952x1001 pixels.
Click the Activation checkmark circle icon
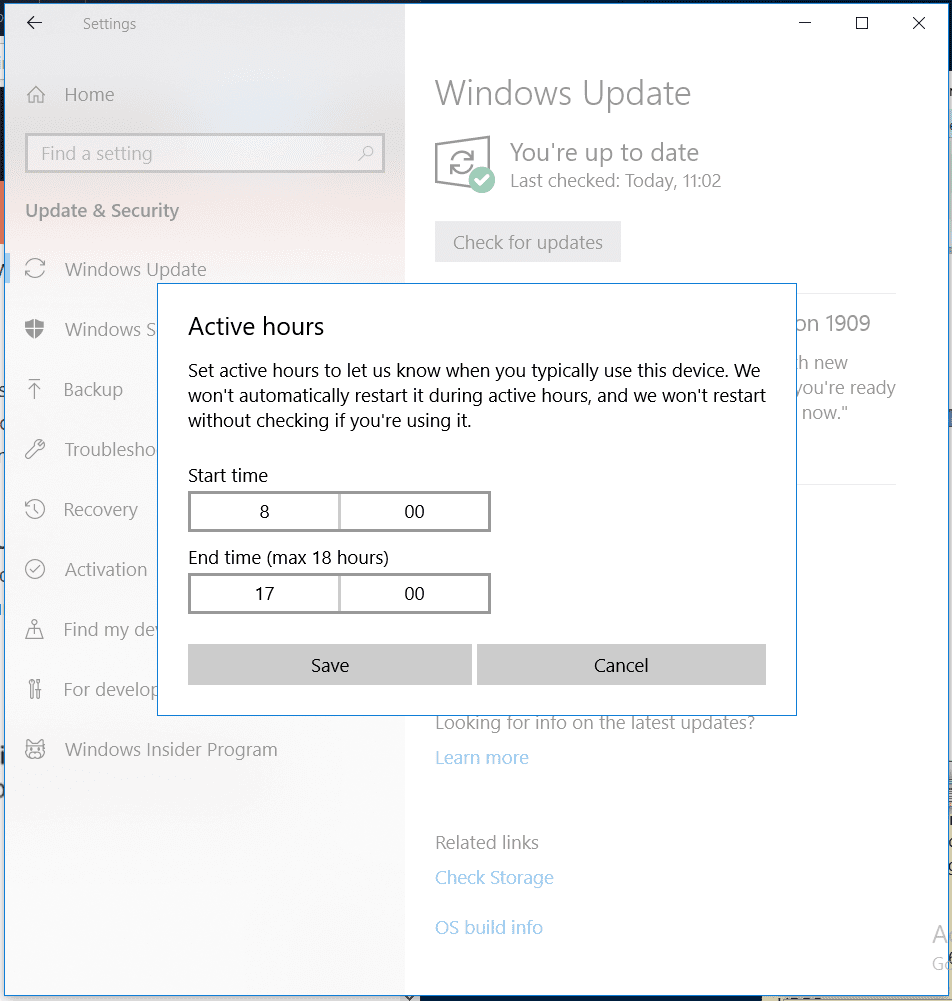pyautogui.click(x=35, y=569)
